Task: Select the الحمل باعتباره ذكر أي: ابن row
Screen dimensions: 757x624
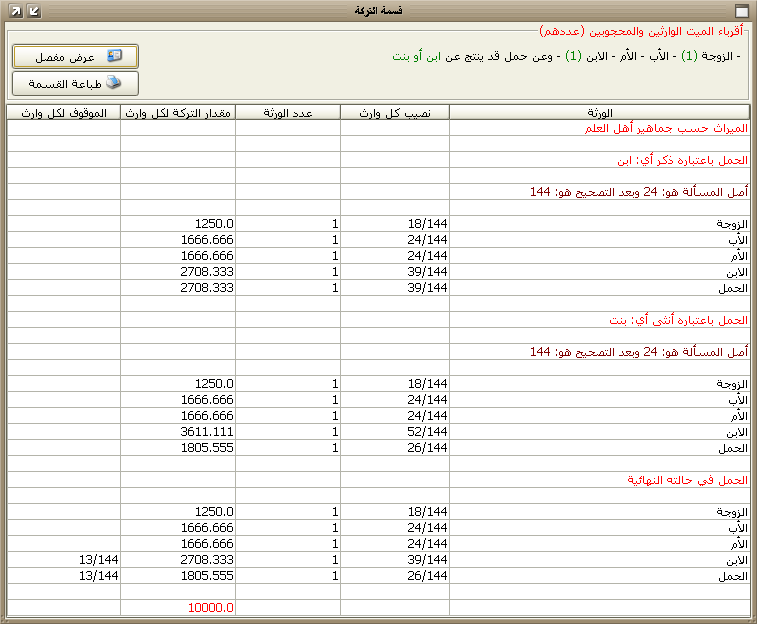Action: point(685,160)
